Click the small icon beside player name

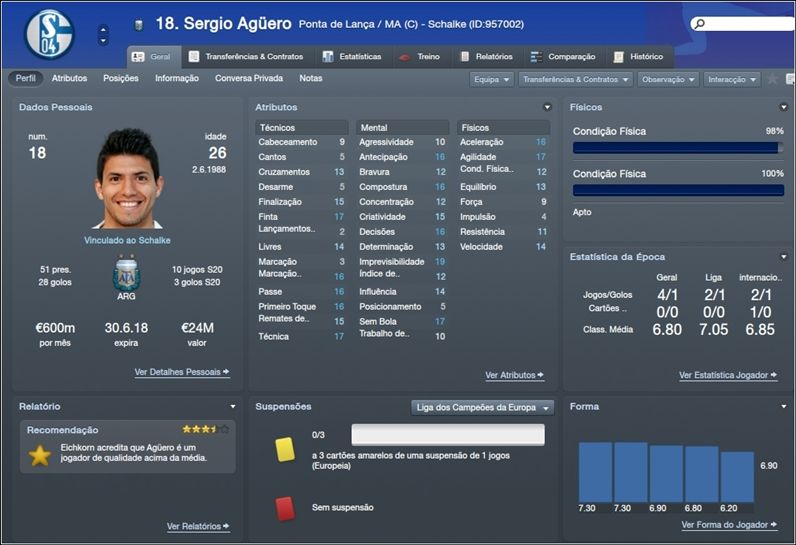tap(139, 24)
